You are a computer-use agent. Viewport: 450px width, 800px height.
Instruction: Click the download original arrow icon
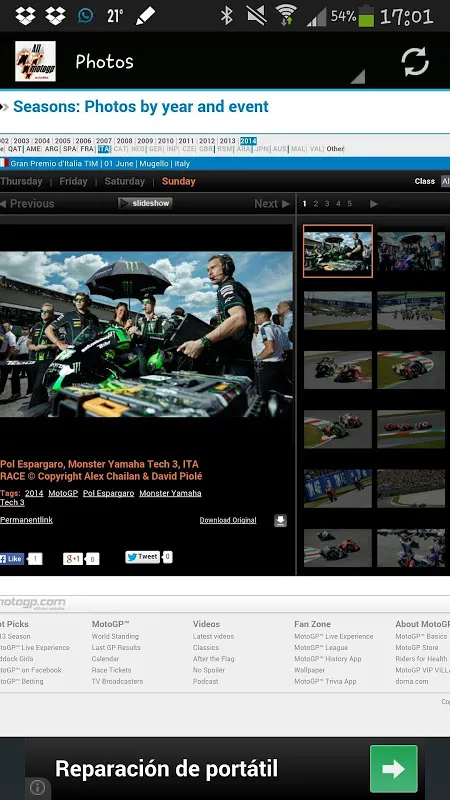(281, 520)
